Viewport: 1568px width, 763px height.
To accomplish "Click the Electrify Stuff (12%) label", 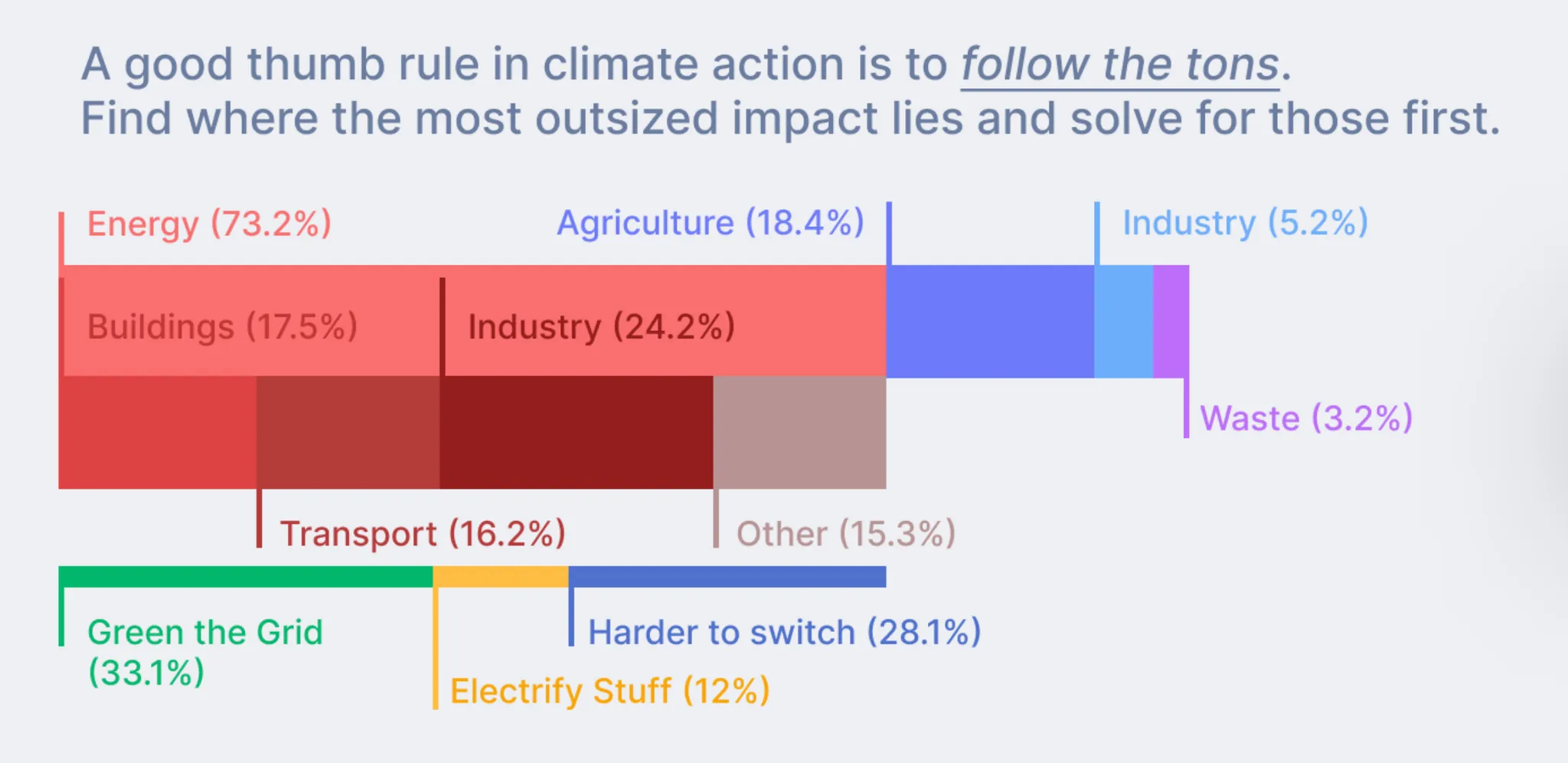I will pos(609,691).
